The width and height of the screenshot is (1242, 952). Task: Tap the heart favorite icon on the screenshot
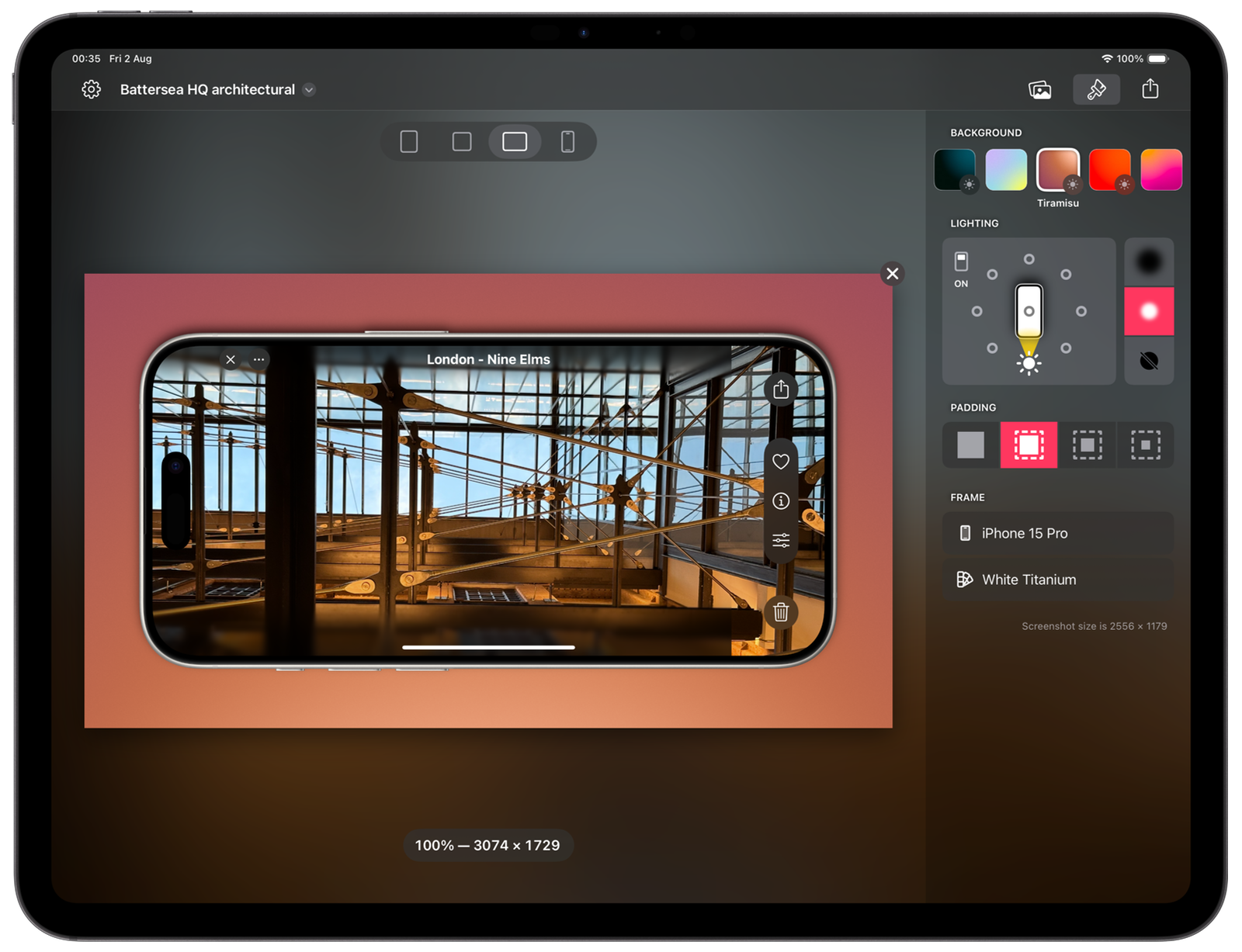(780, 461)
